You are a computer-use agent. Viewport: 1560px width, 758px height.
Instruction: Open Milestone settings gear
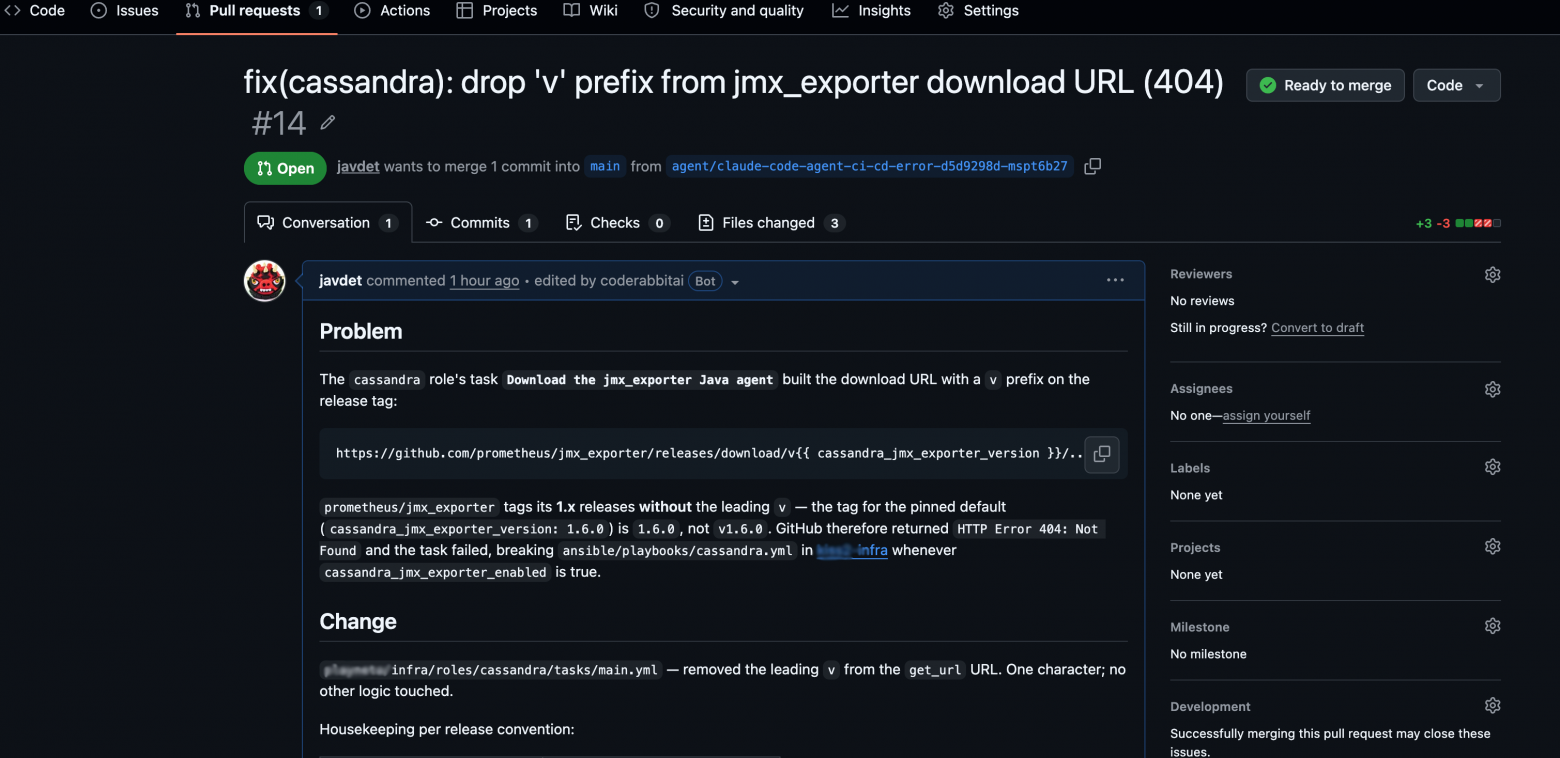pos(1492,626)
